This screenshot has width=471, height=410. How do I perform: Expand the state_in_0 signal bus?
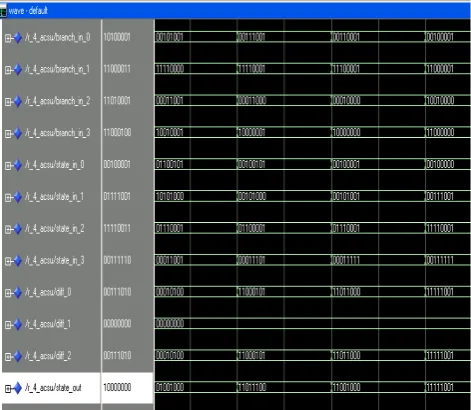pos(8,166)
